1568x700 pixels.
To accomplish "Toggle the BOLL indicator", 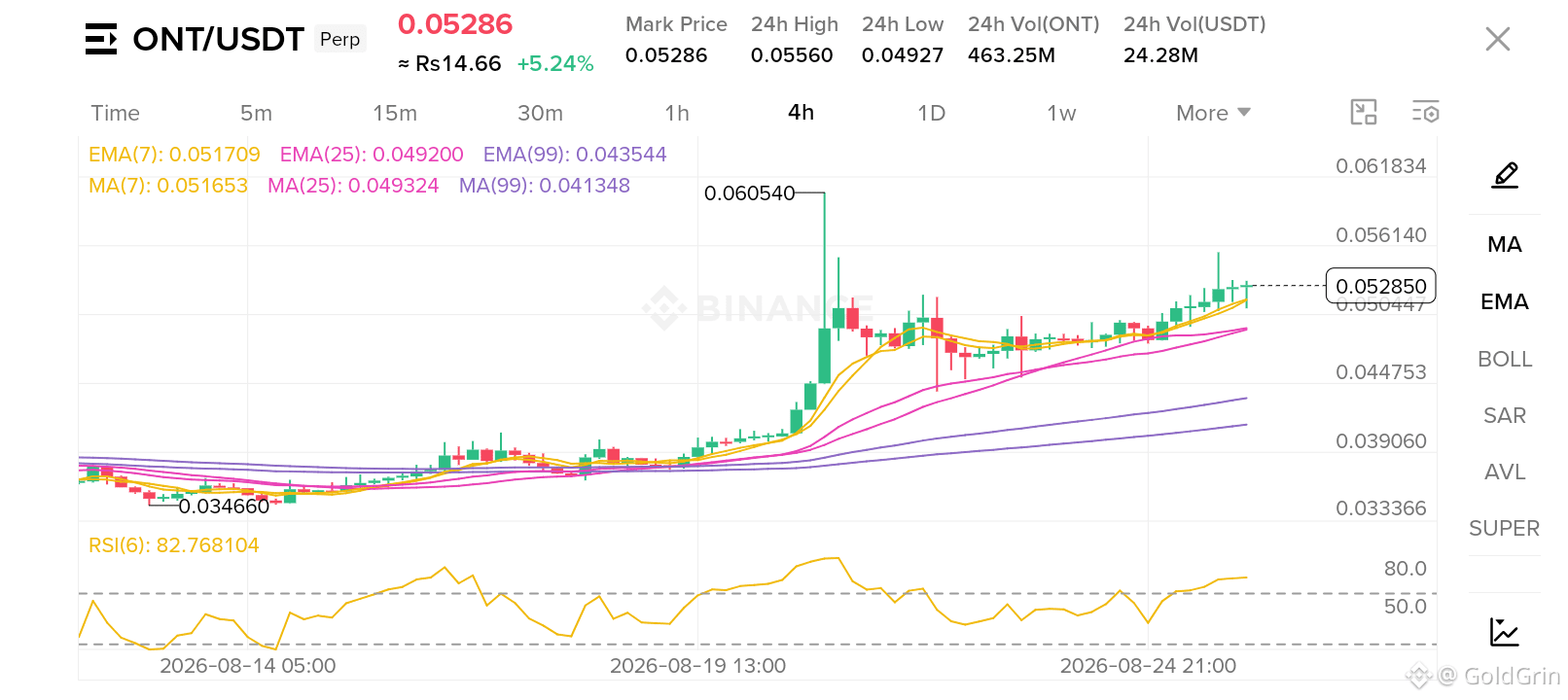I will 1505,359.
